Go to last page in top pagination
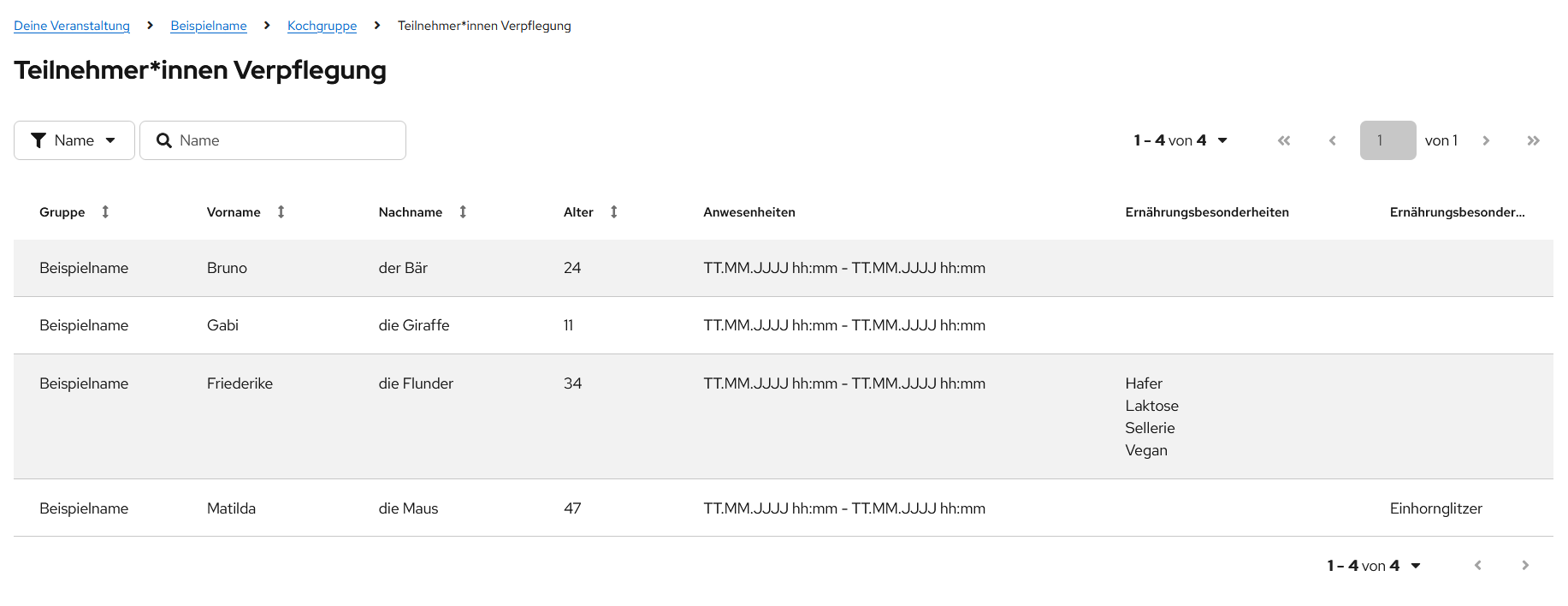1568x606 pixels. [x=1533, y=140]
